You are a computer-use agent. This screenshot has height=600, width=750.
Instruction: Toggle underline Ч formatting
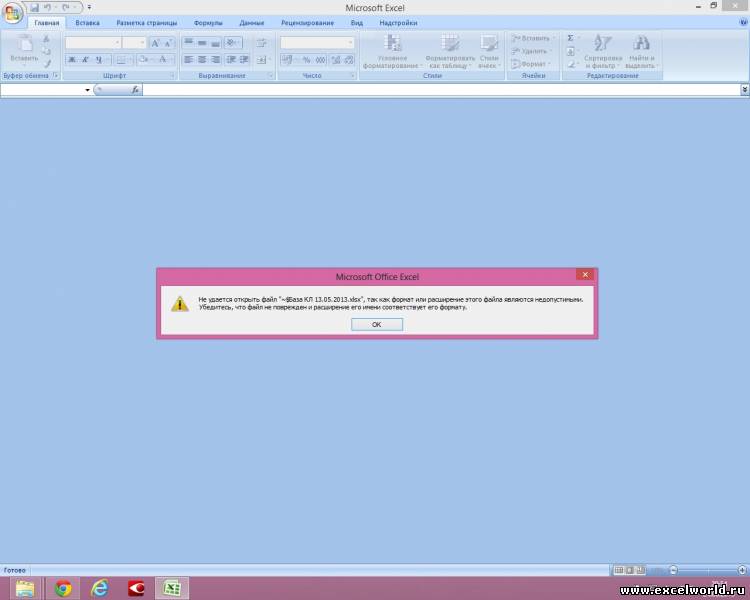(x=99, y=59)
